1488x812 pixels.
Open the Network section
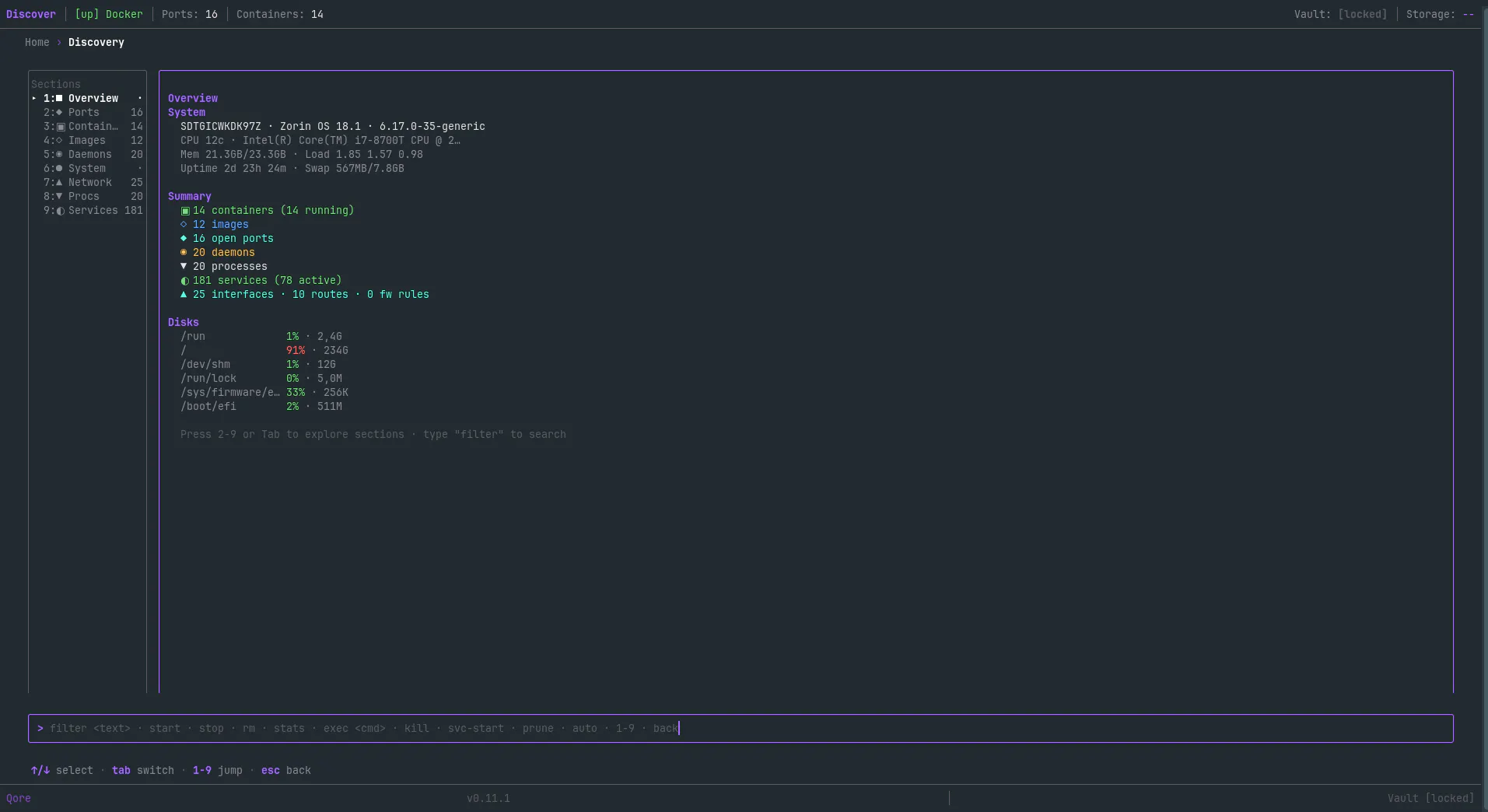[87, 182]
